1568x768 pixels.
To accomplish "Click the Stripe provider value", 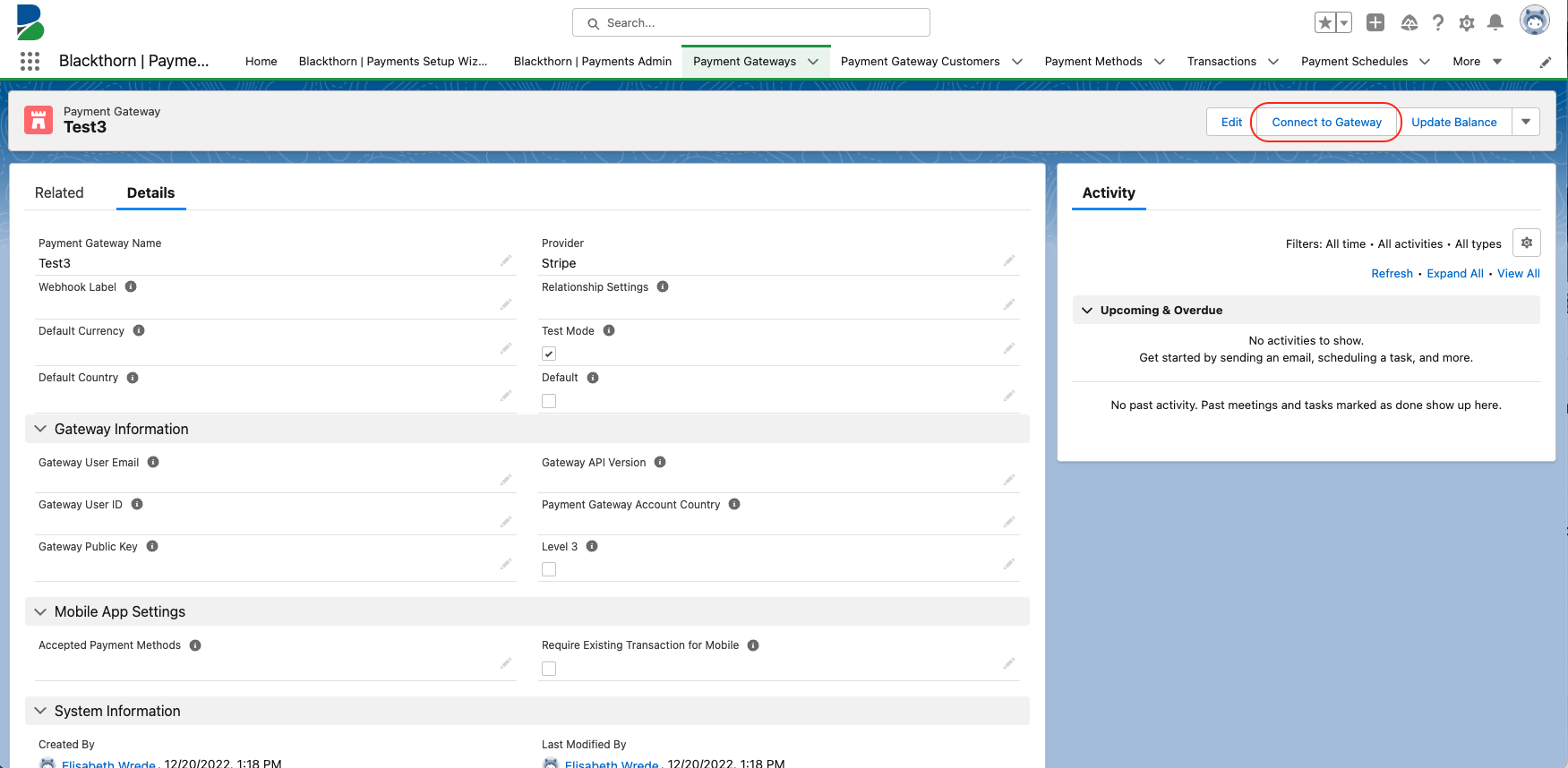I will (x=559, y=263).
